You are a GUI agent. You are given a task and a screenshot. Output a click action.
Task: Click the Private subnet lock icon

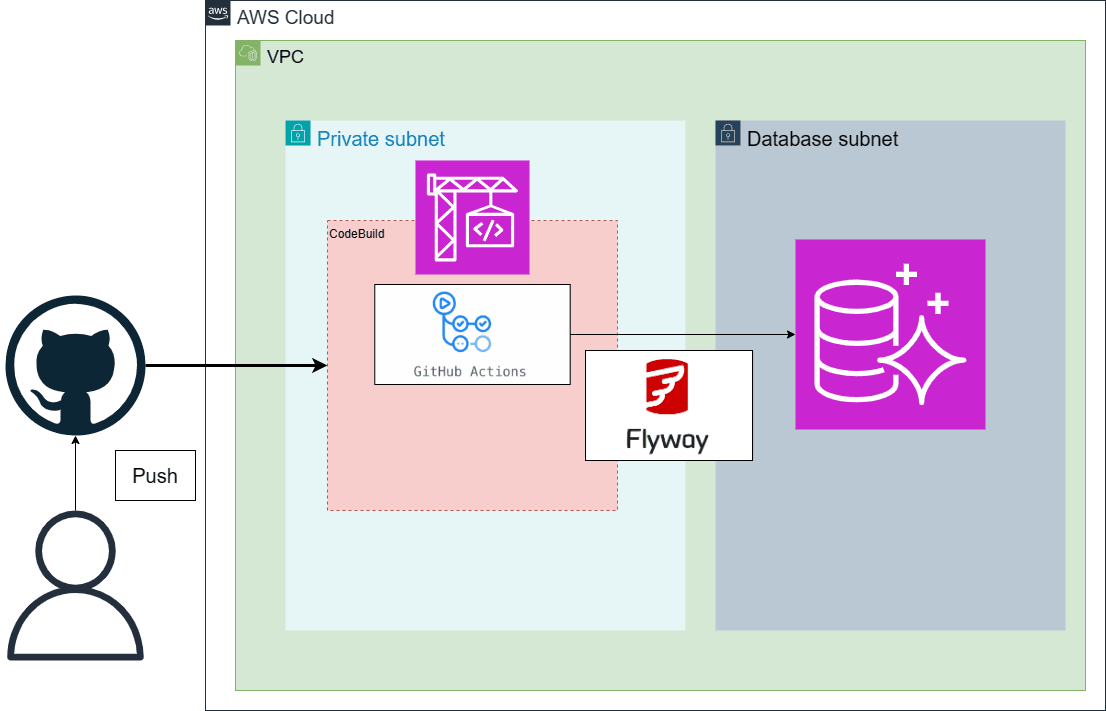(x=298, y=133)
